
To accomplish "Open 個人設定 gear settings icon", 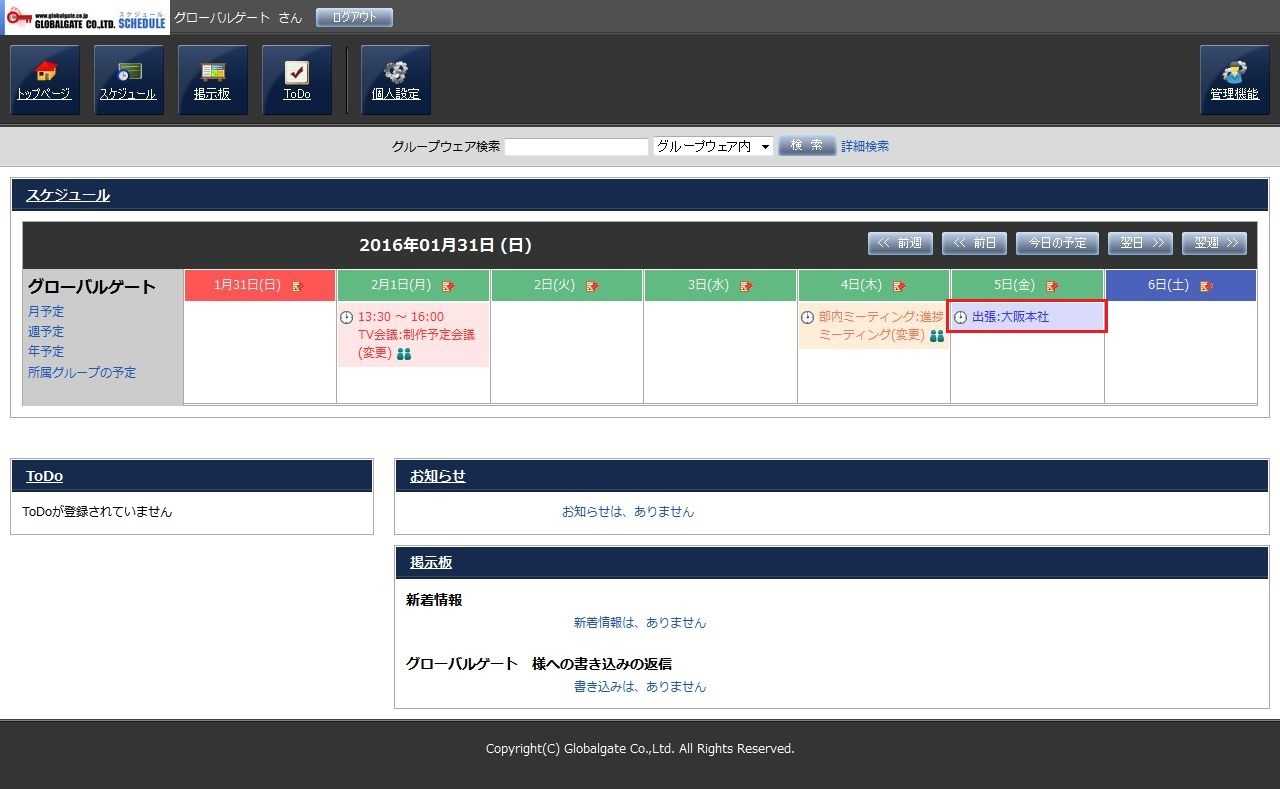I will coord(396,80).
